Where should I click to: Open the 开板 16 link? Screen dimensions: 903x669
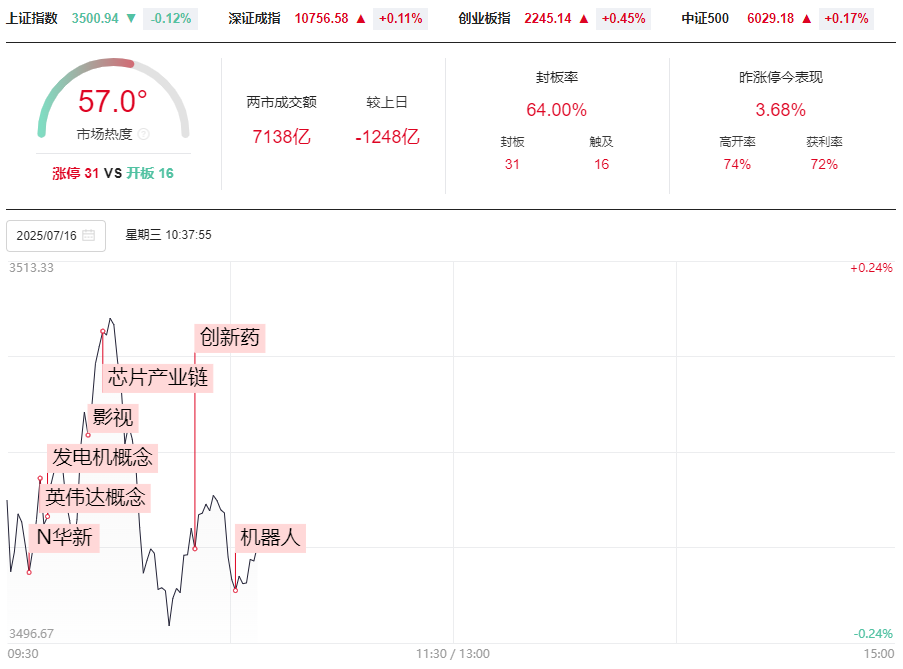pos(150,173)
